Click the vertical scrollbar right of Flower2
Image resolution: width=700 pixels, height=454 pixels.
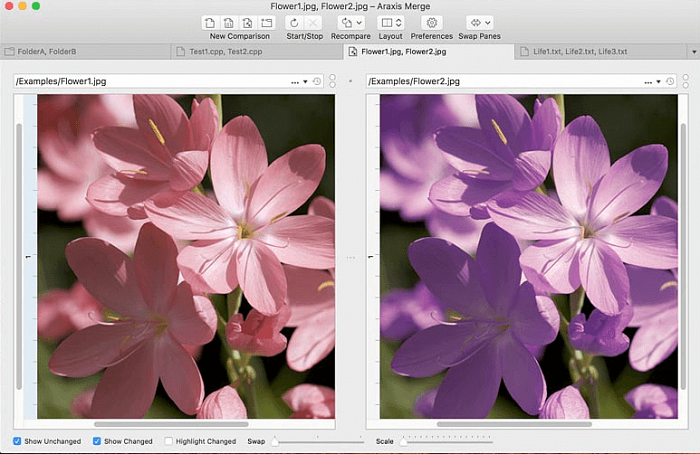pos(683,257)
